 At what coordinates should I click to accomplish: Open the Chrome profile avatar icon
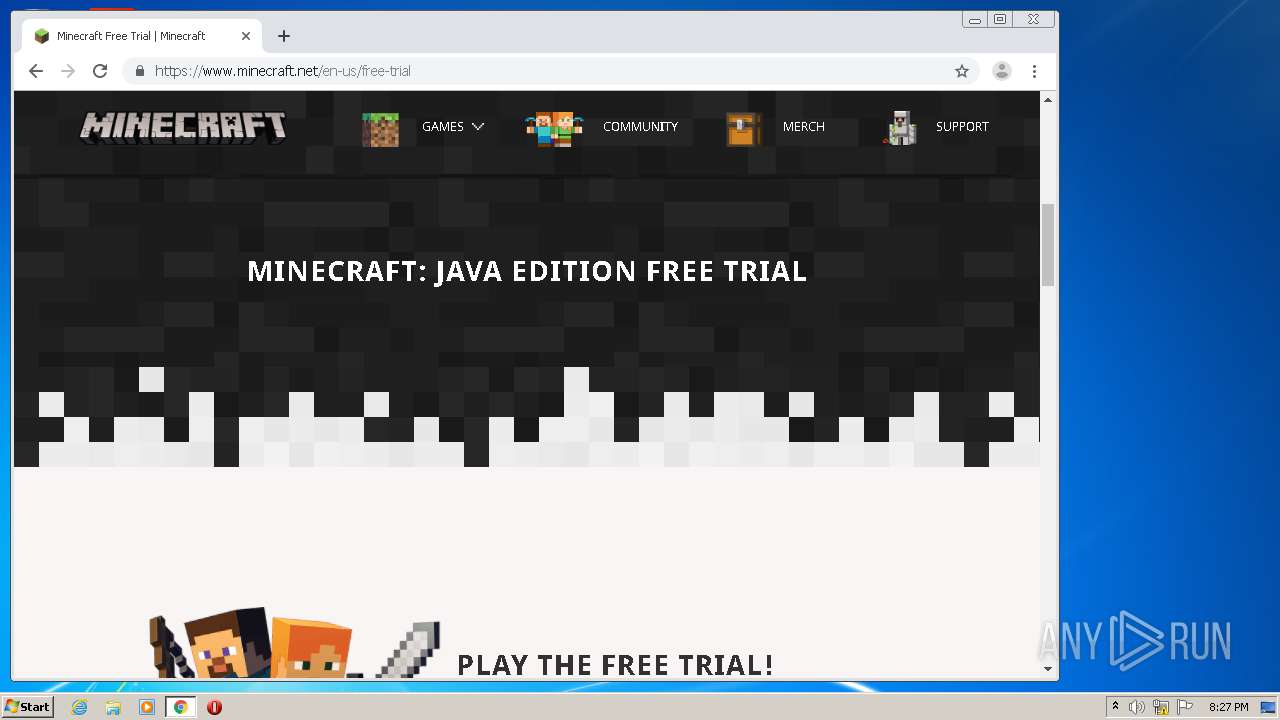1002,71
